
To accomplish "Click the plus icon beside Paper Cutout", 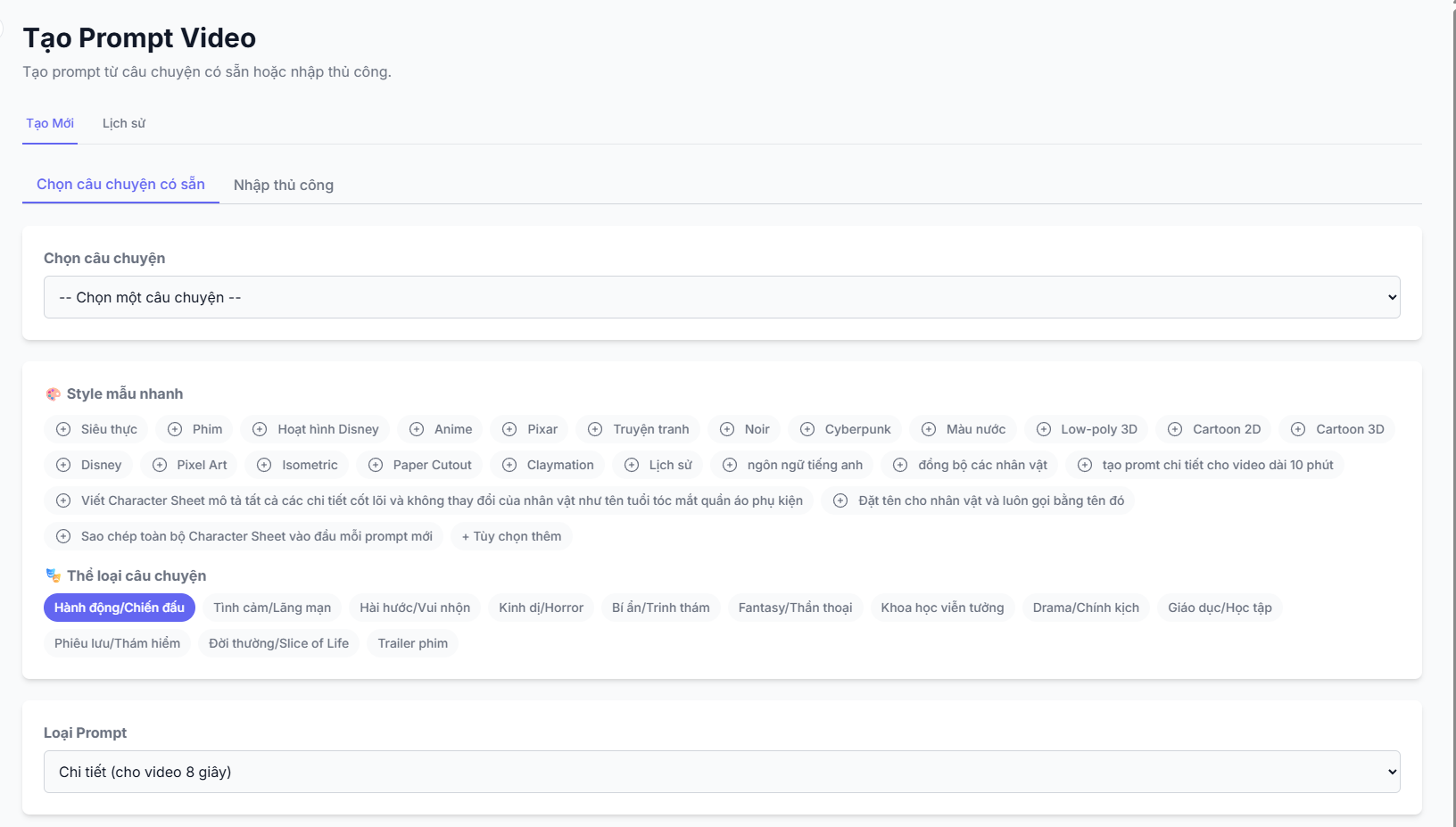I will click(x=376, y=465).
